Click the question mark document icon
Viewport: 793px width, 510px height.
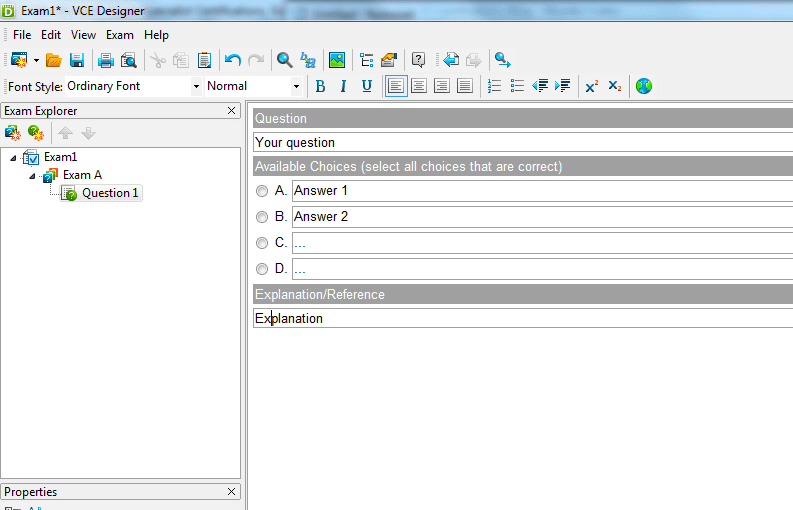click(x=418, y=60)
